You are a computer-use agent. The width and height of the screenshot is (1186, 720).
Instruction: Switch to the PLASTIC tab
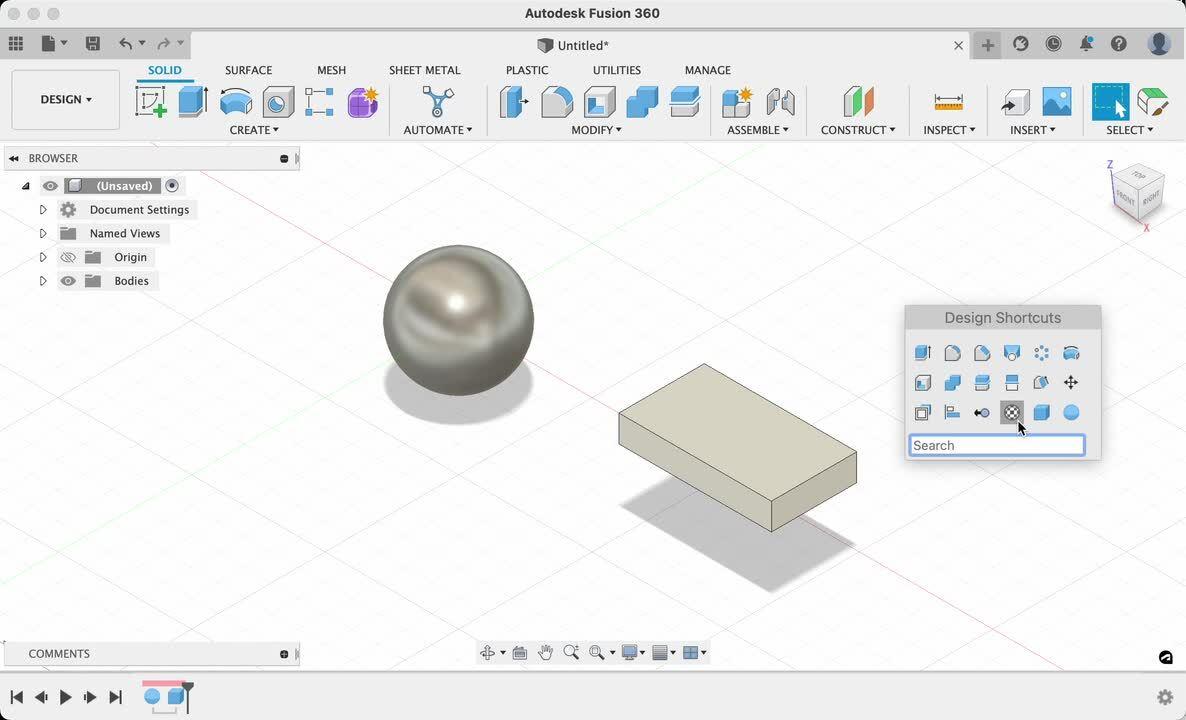(527, 70)
